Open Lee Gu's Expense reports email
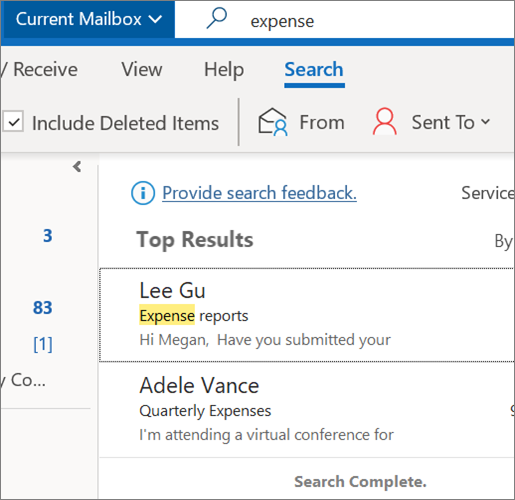The width and height of the screenshot is (515, 500). coord(307,315)
